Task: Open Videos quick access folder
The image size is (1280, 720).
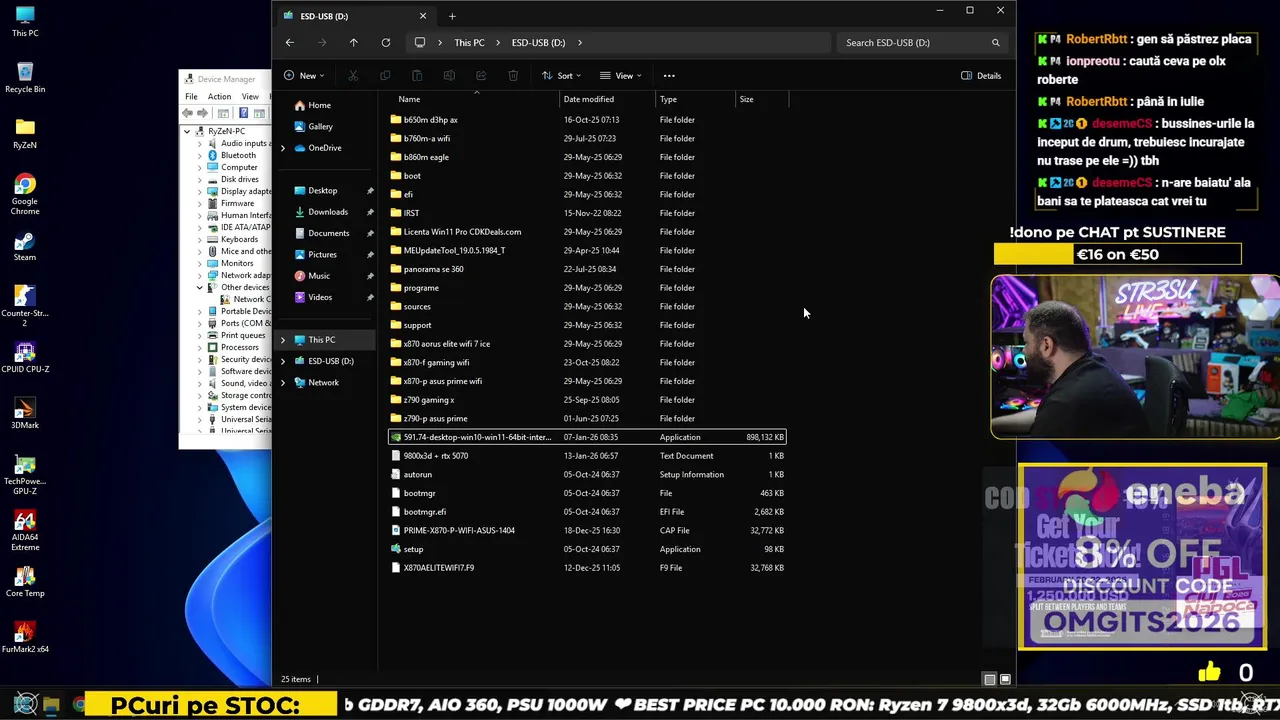Action: pos(320,297)
